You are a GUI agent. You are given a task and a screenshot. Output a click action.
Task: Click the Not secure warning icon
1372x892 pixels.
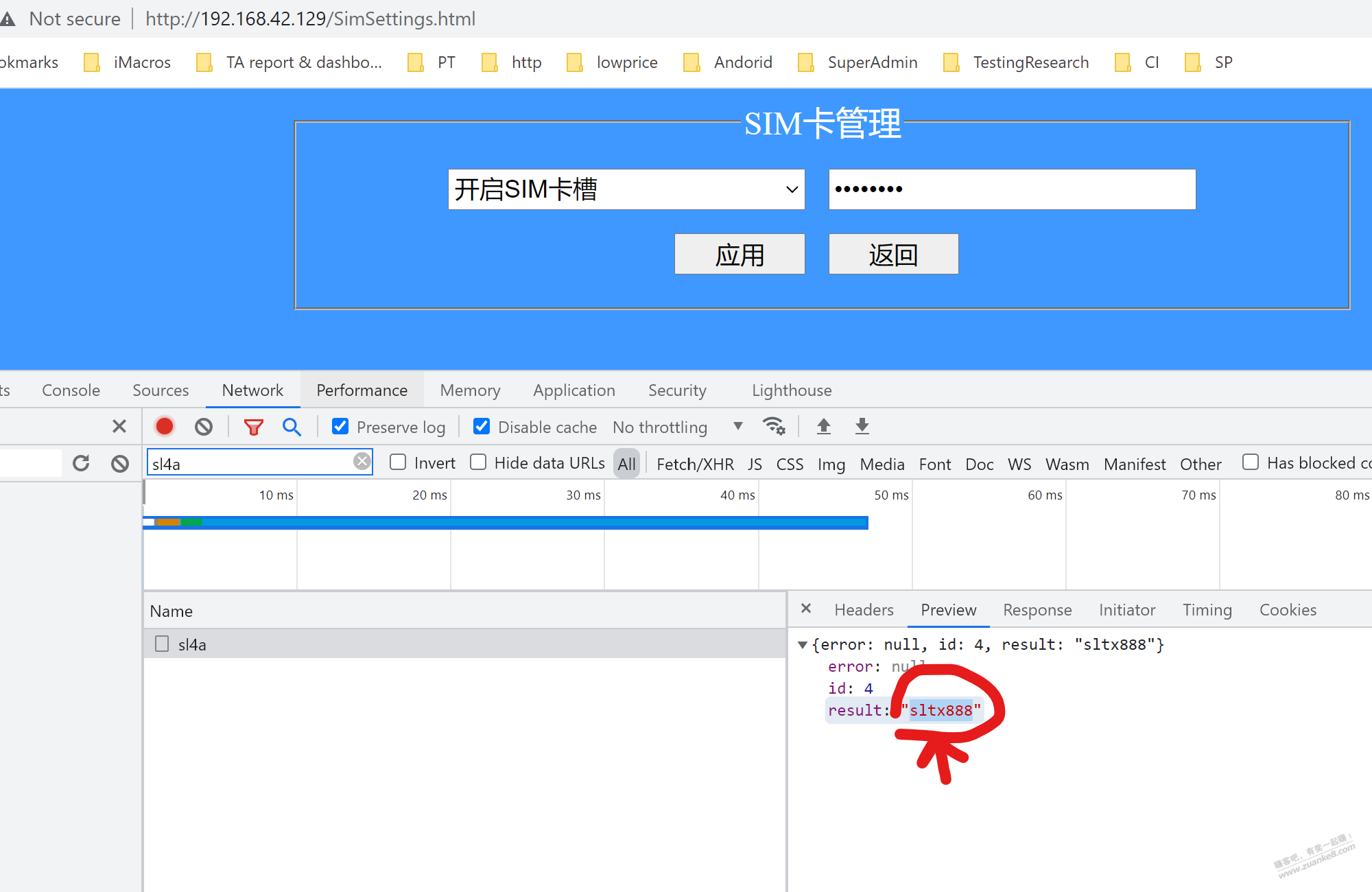pos(8,19)
